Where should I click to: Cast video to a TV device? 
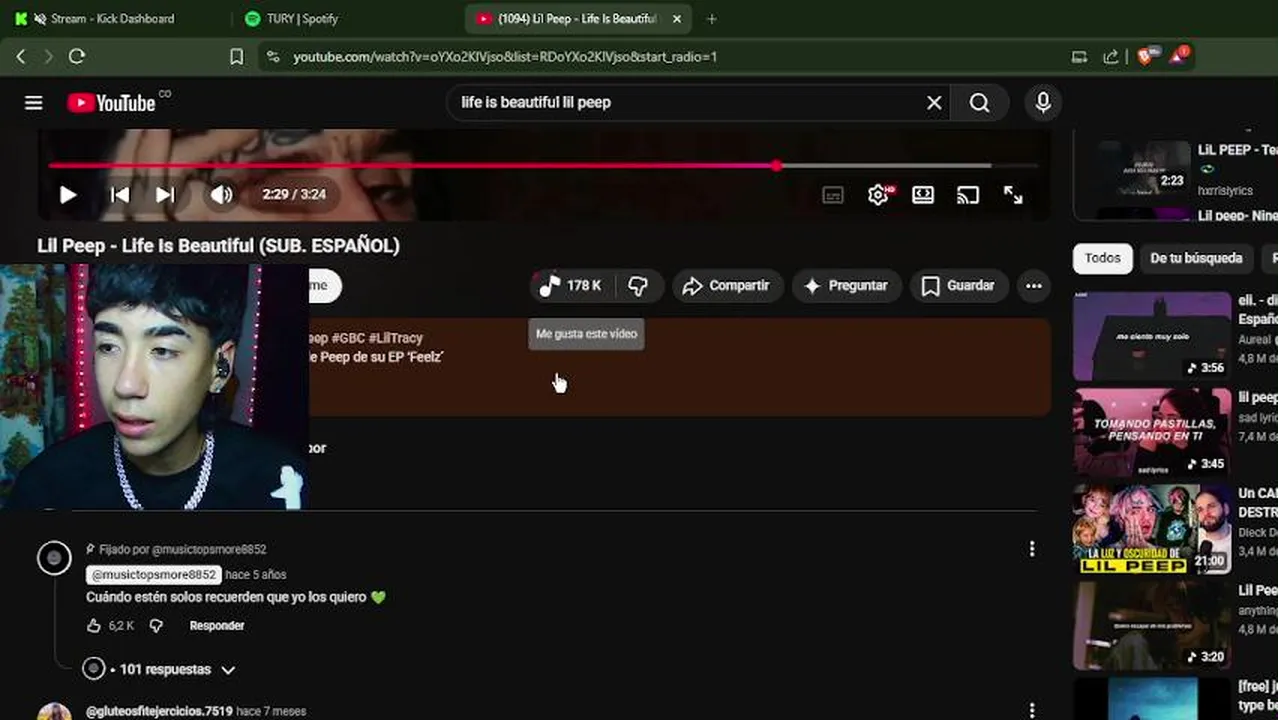point(968,195)
